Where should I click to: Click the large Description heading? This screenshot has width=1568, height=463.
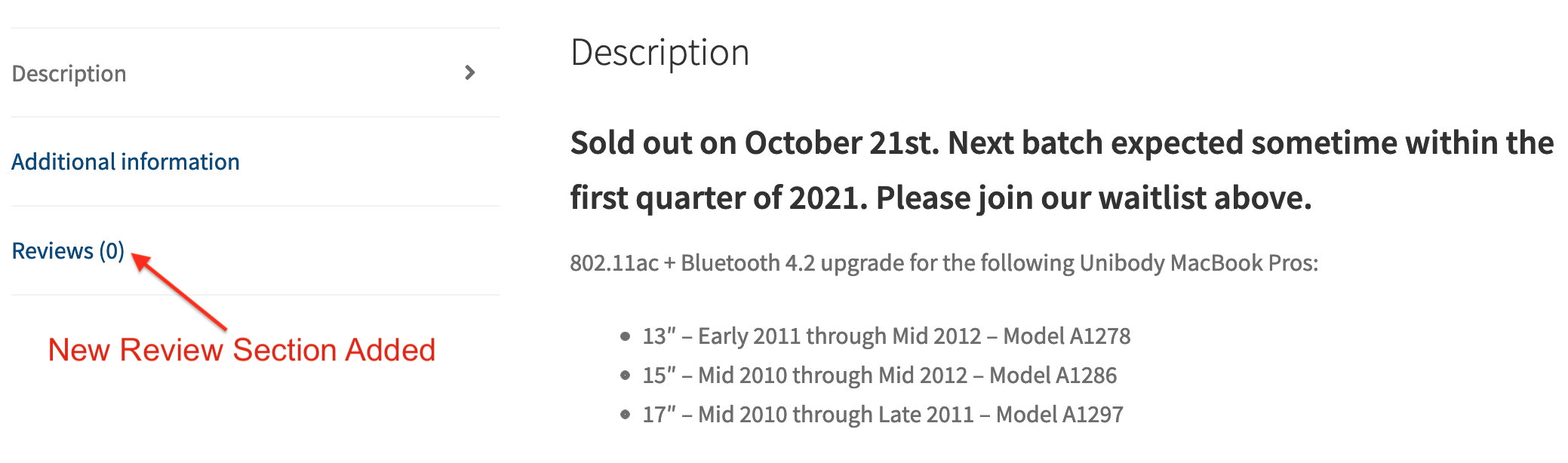pos(659,53)
